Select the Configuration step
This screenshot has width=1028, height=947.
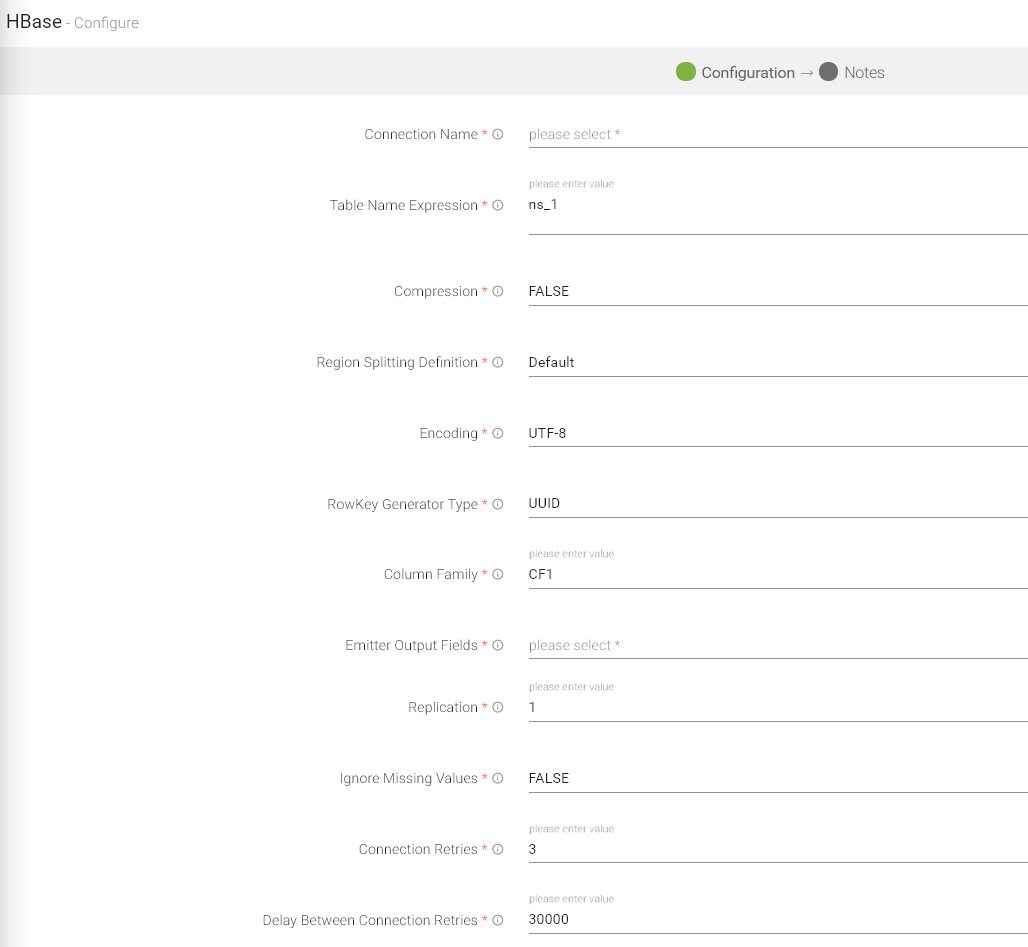pos(735,72)
